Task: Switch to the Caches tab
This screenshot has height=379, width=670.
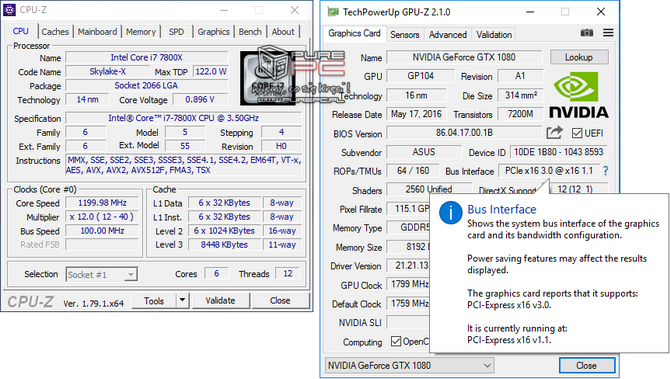Action: (55, 32)
